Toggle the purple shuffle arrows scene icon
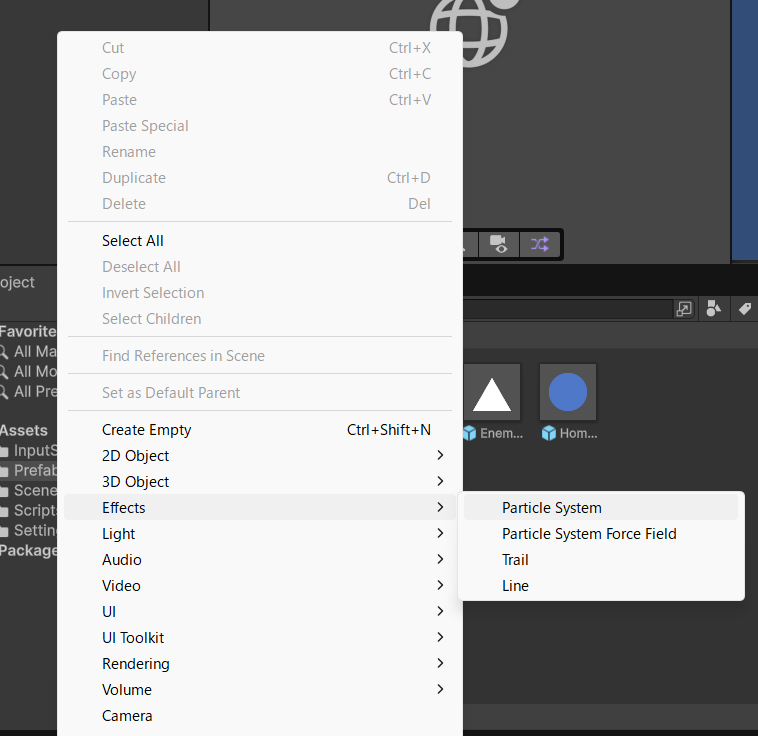 (x=539, y=244)
